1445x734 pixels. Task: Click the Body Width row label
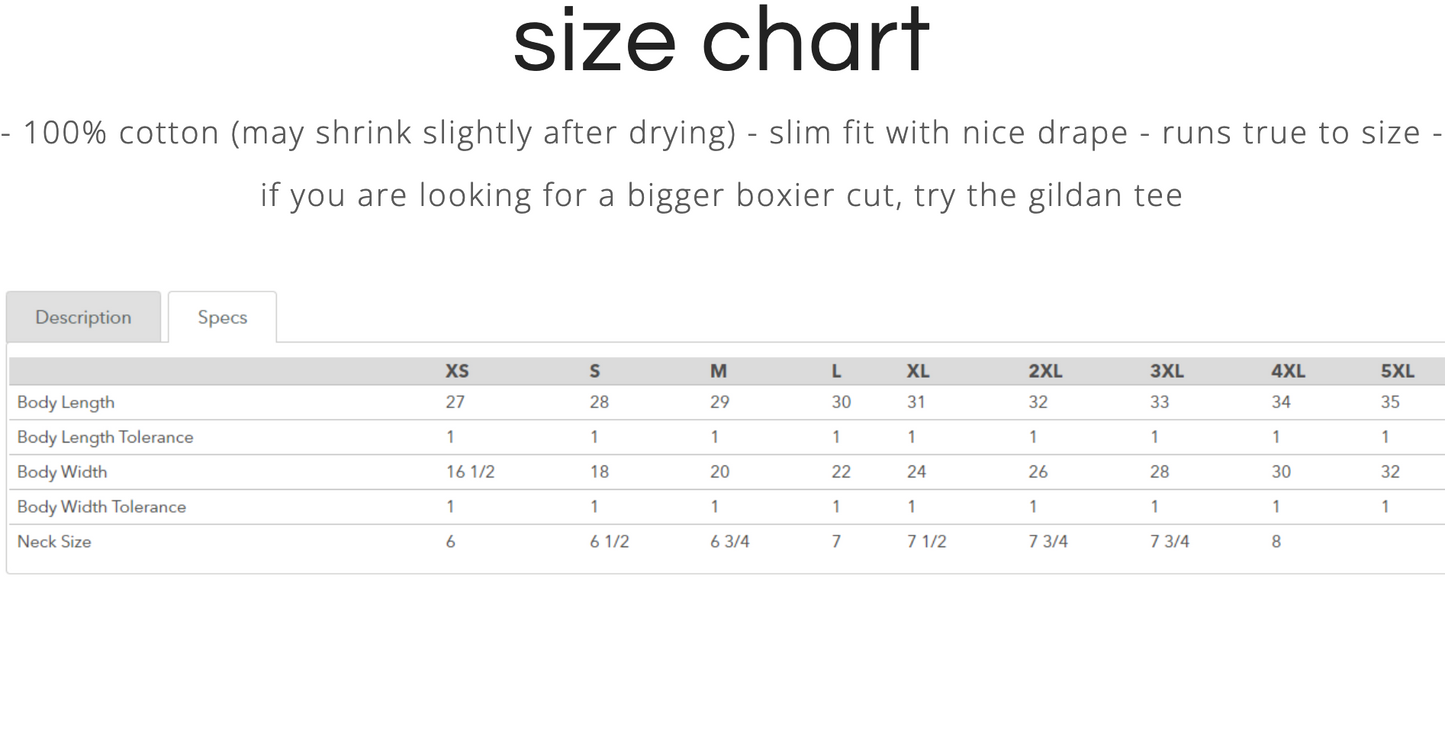[62, 472]
